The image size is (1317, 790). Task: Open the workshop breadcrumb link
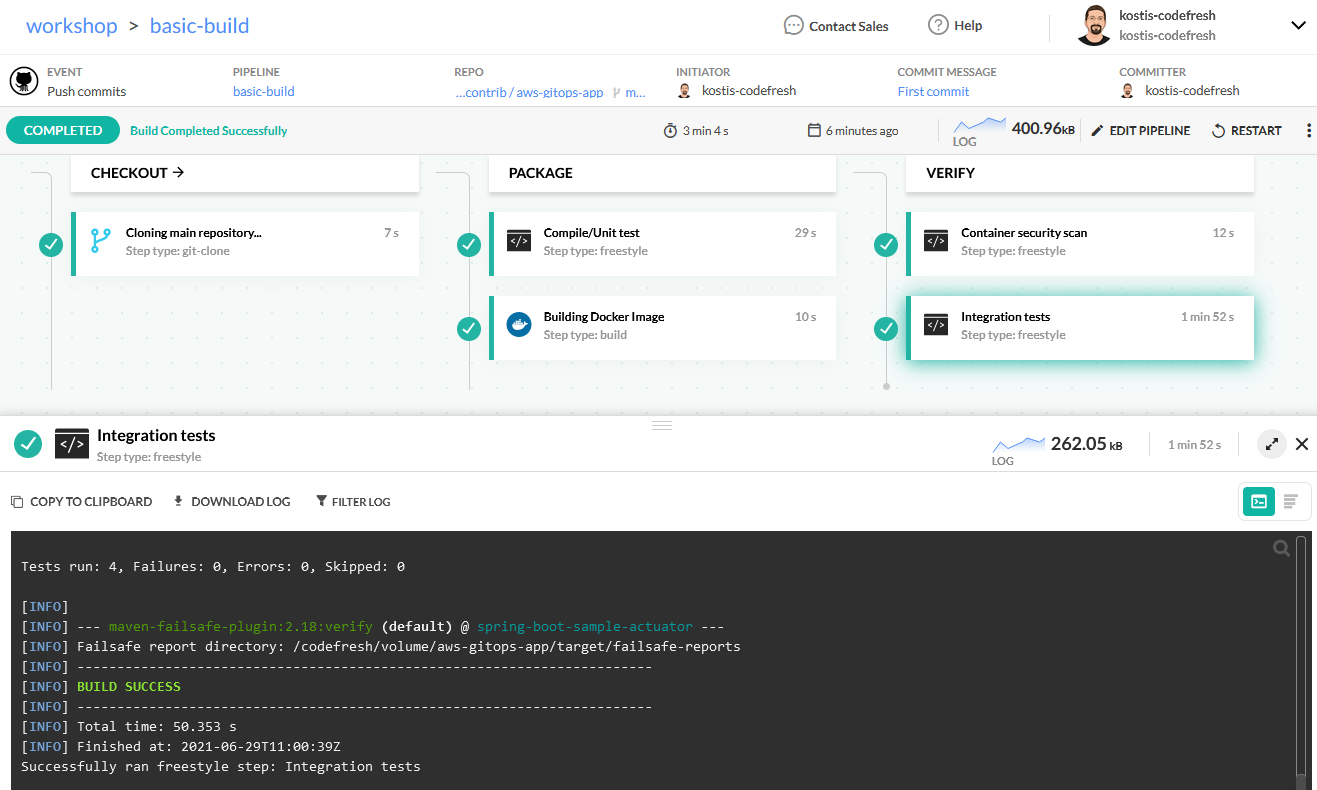click(72, 26)
